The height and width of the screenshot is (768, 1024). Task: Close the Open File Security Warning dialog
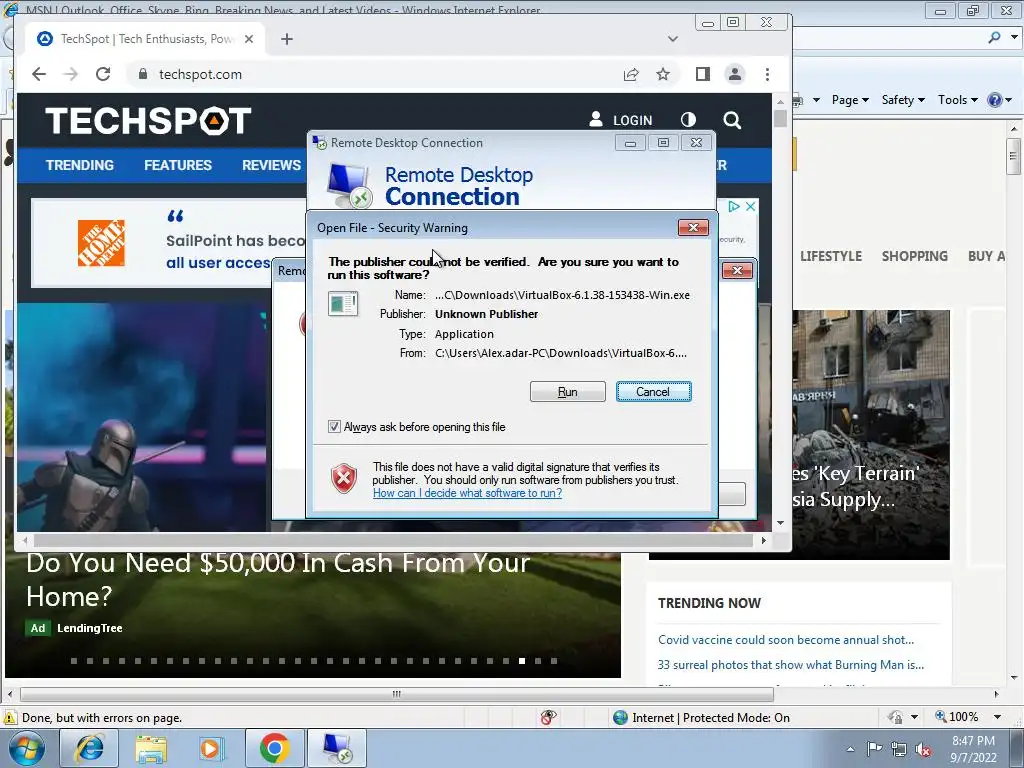pos(693,227)
